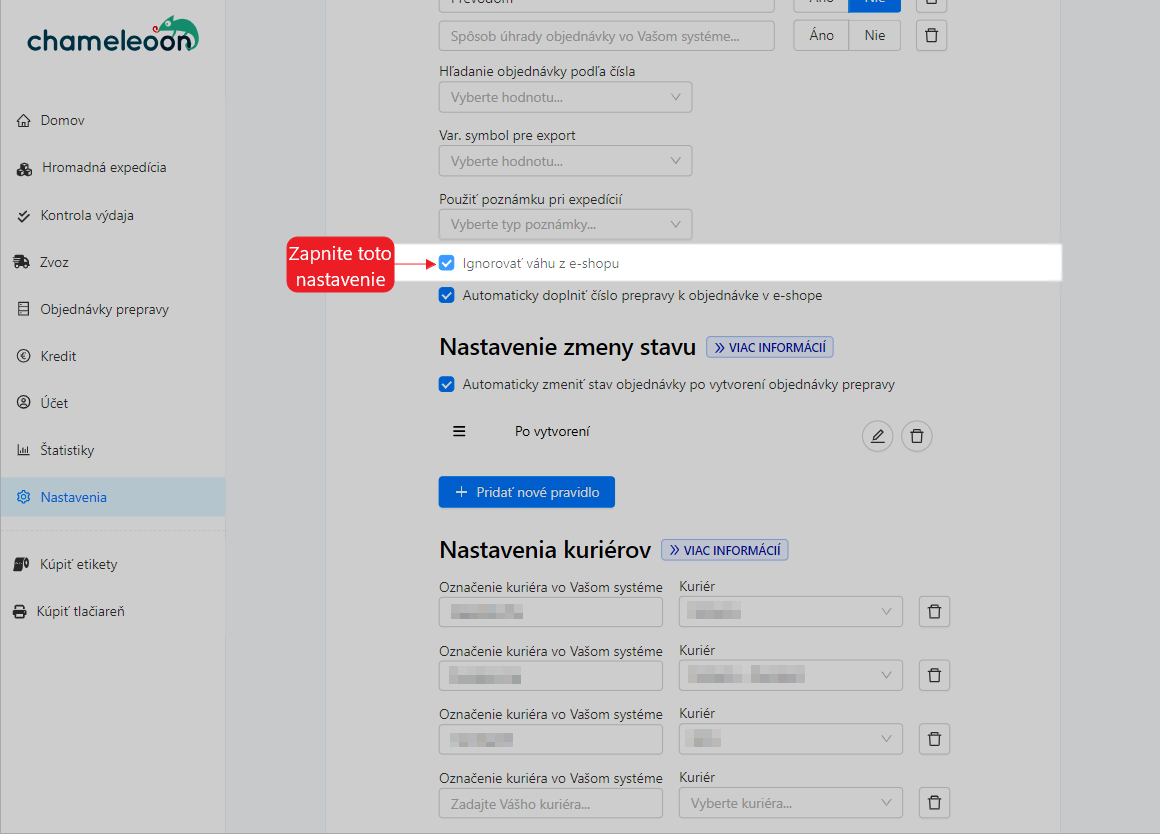
Task: Expand Var. symbol pre export dropdown
Action: (x=565, y=161)
